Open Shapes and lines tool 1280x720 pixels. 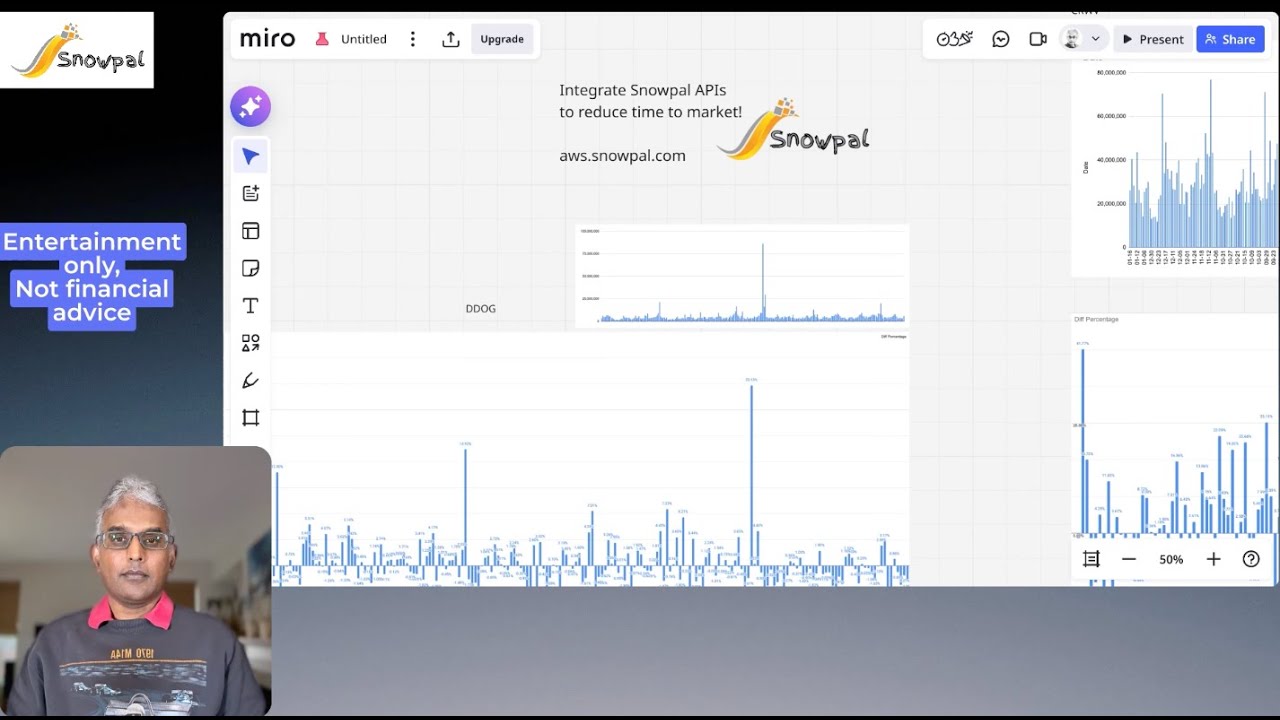250,343
